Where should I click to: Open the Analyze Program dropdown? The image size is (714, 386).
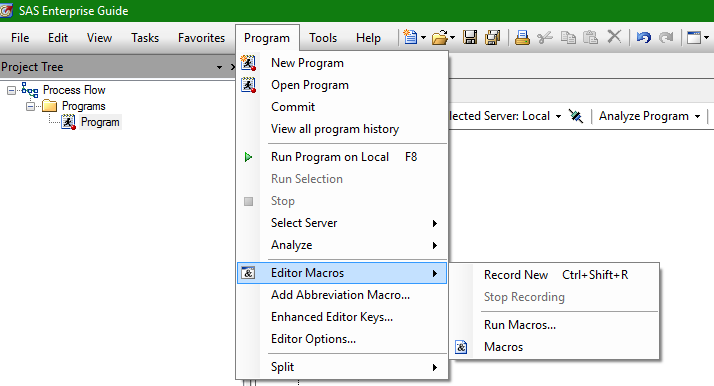(x=649, y=116)
